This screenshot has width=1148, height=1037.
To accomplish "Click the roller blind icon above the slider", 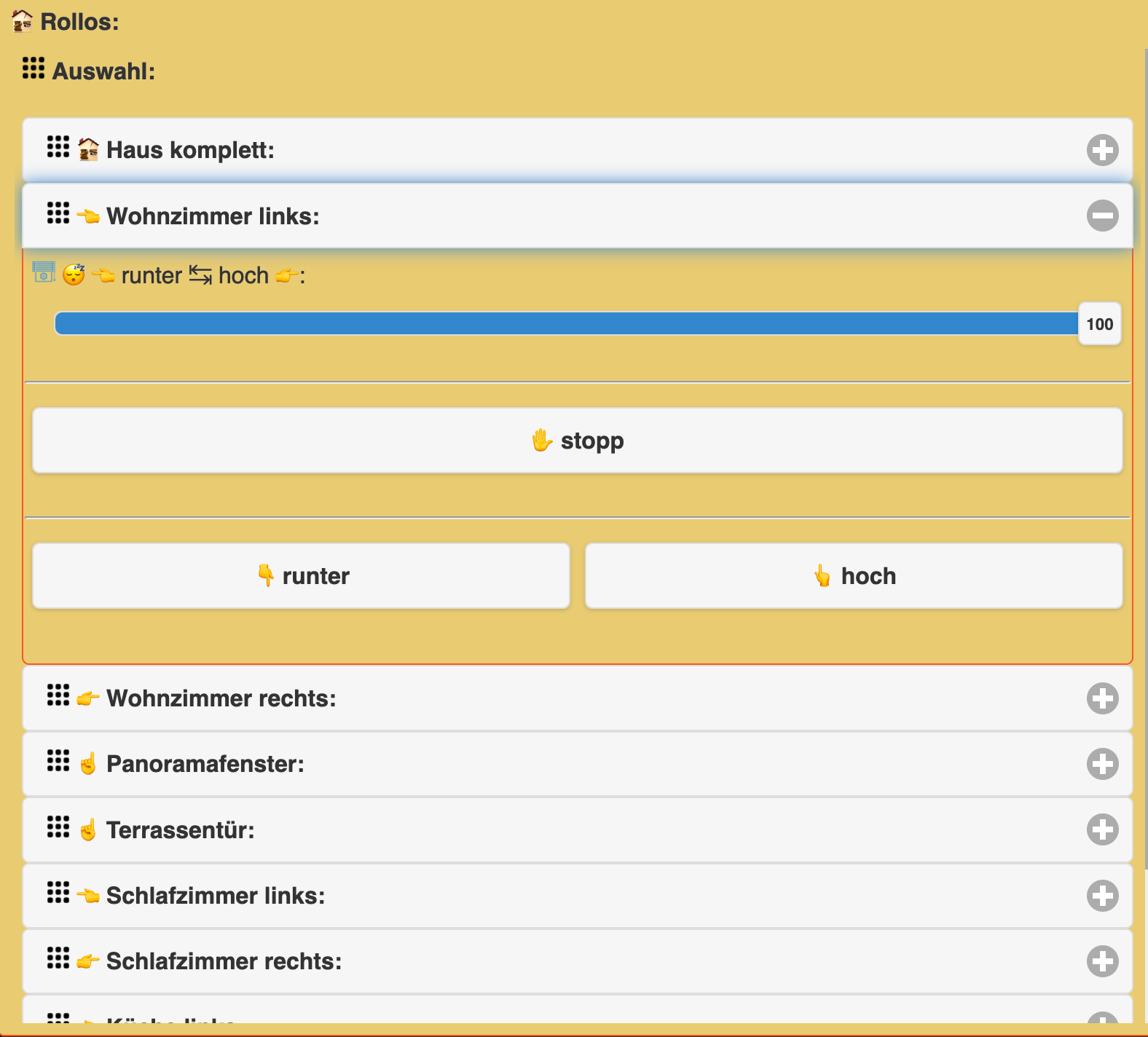I will pyautogui.click(x=44, y=272).
